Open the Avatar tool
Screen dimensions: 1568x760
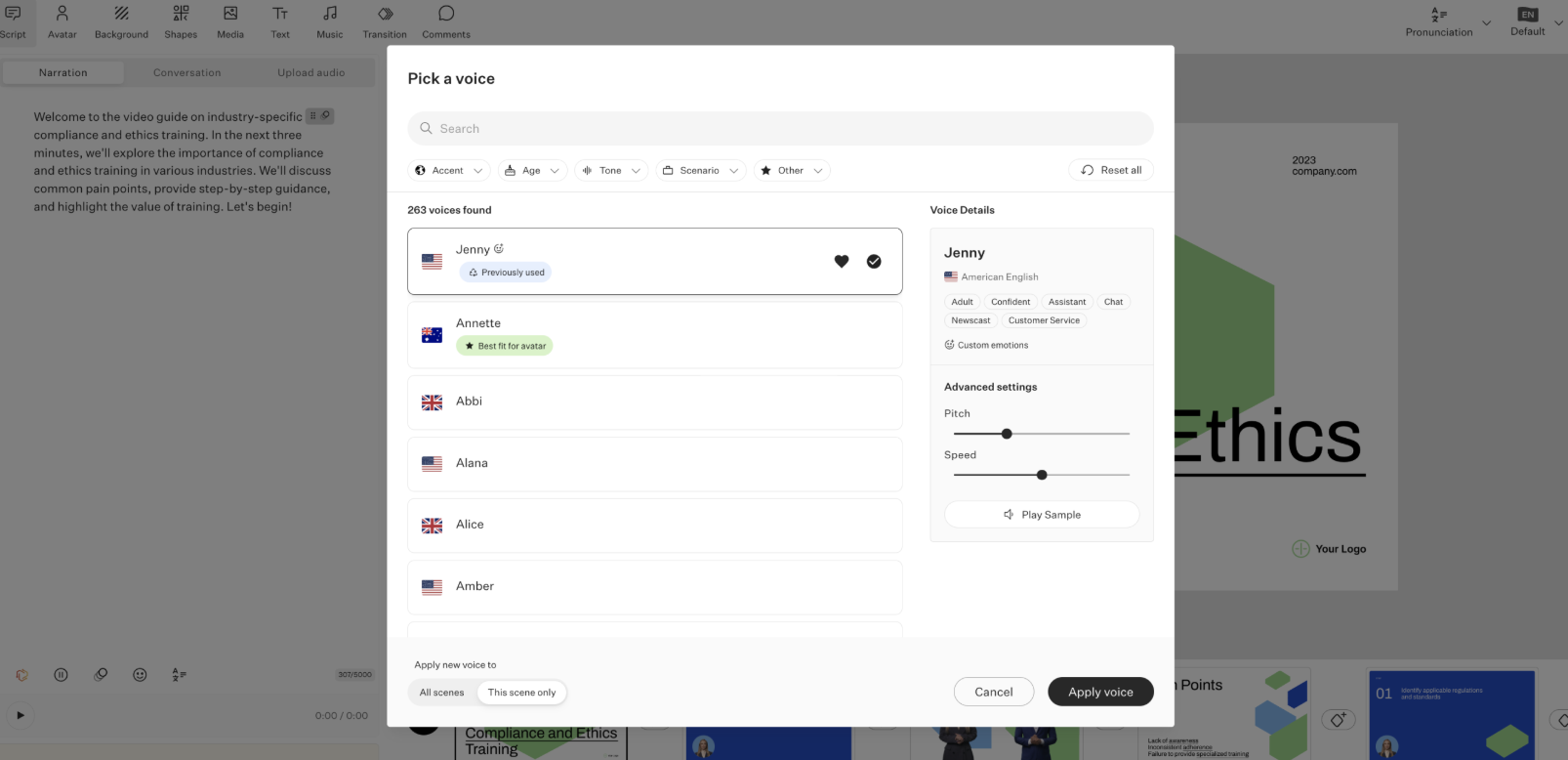[x=62, y=21]
